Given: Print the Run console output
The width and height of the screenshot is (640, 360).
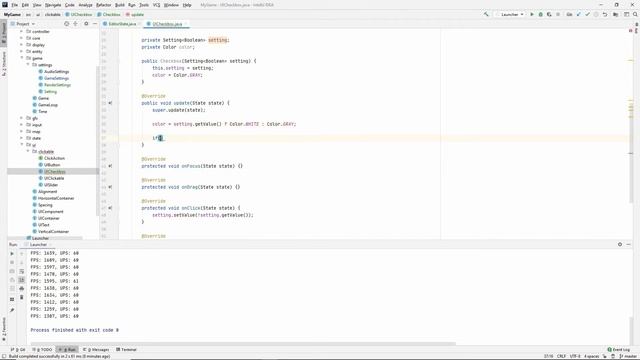Looking at the screenshot, I should [22, 289].
